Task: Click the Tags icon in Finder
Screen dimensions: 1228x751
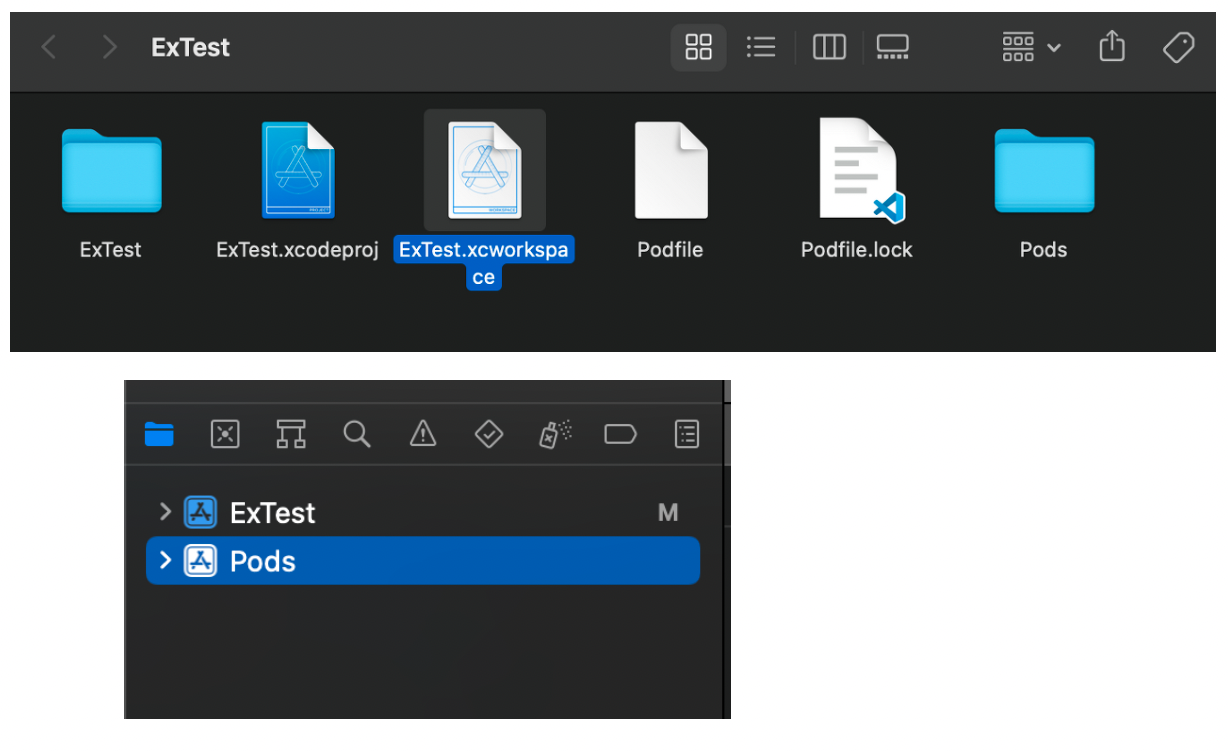Action: [1178, 47]
